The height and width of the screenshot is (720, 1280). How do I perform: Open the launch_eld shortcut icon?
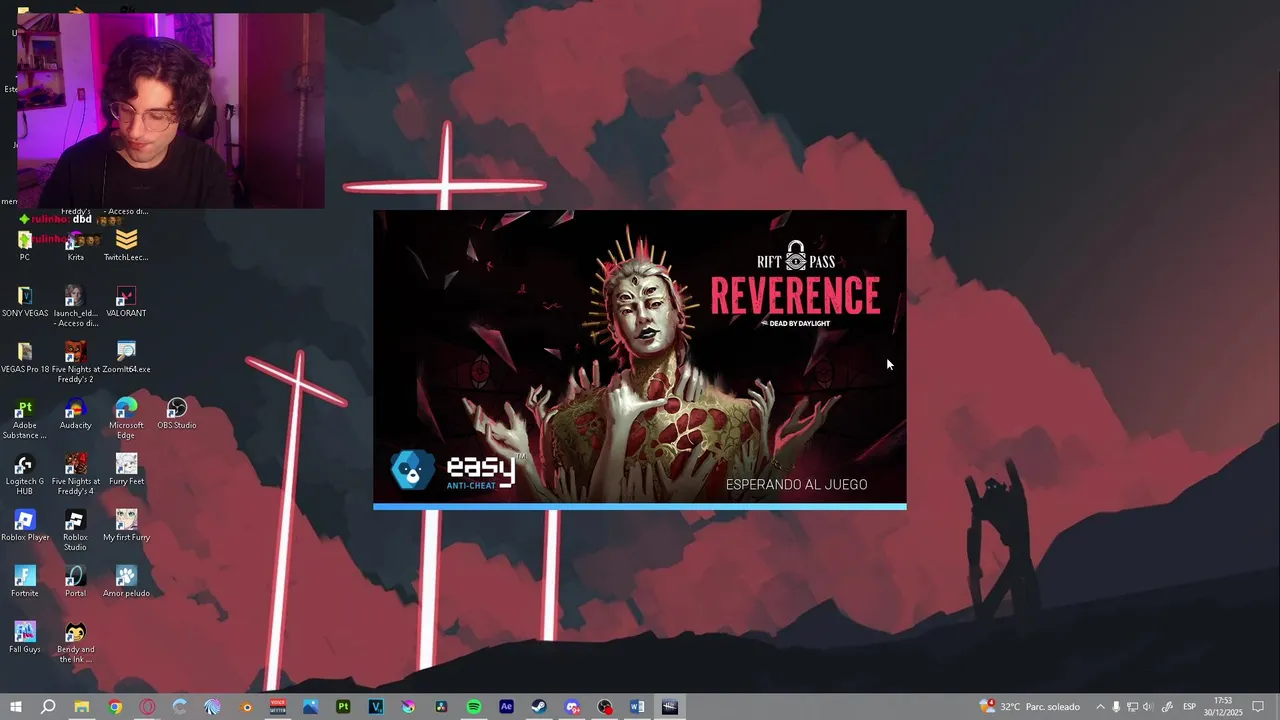pos(75,306)
